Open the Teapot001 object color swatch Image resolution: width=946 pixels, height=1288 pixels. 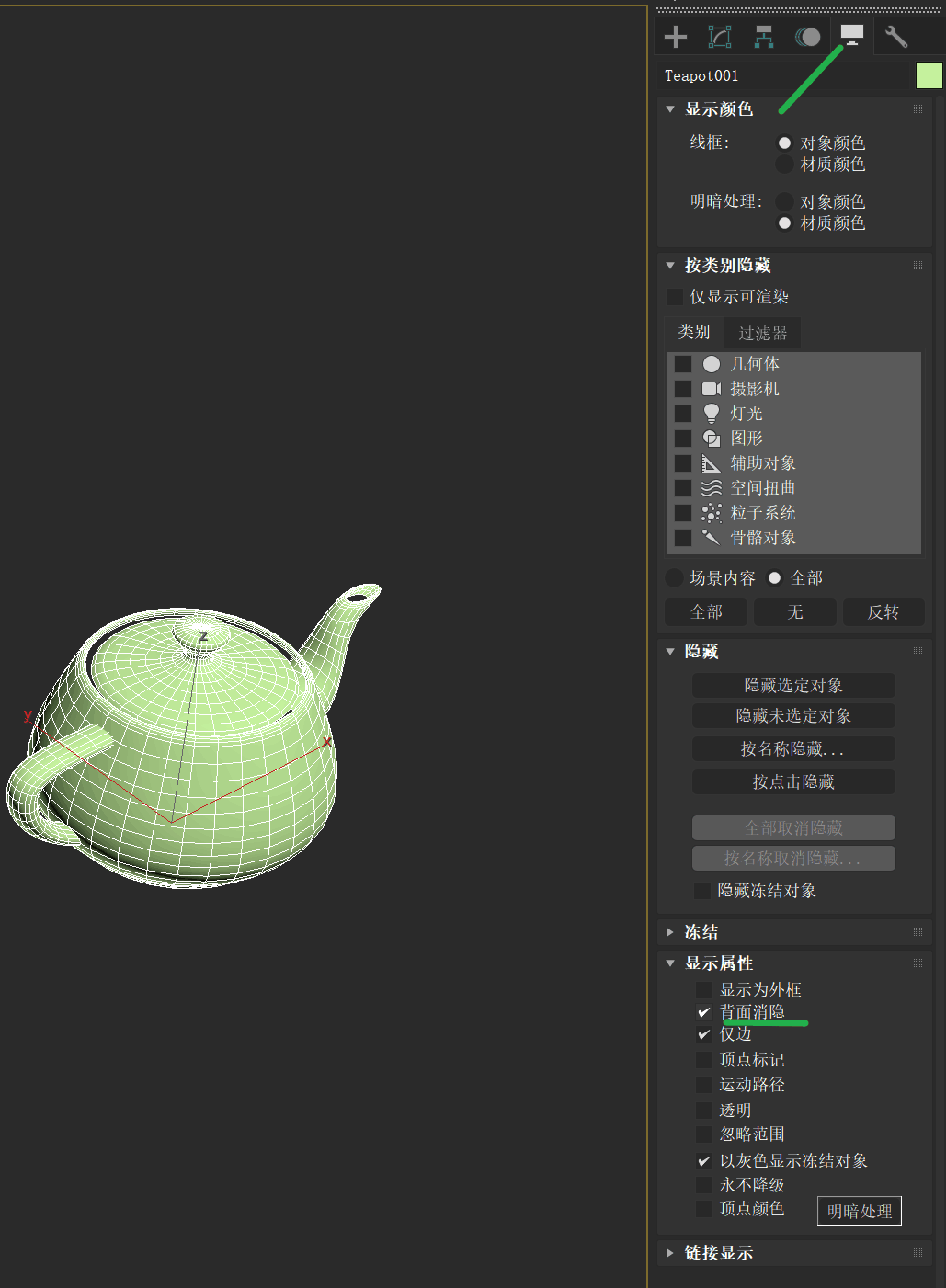pos(929,75)
